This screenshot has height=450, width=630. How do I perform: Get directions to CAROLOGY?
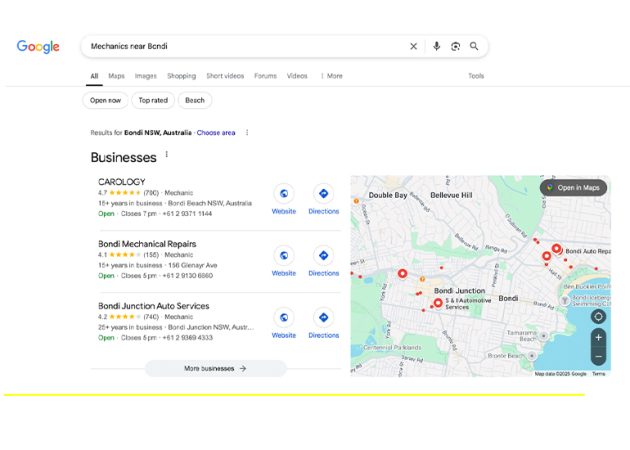click(x=323, y=194)
